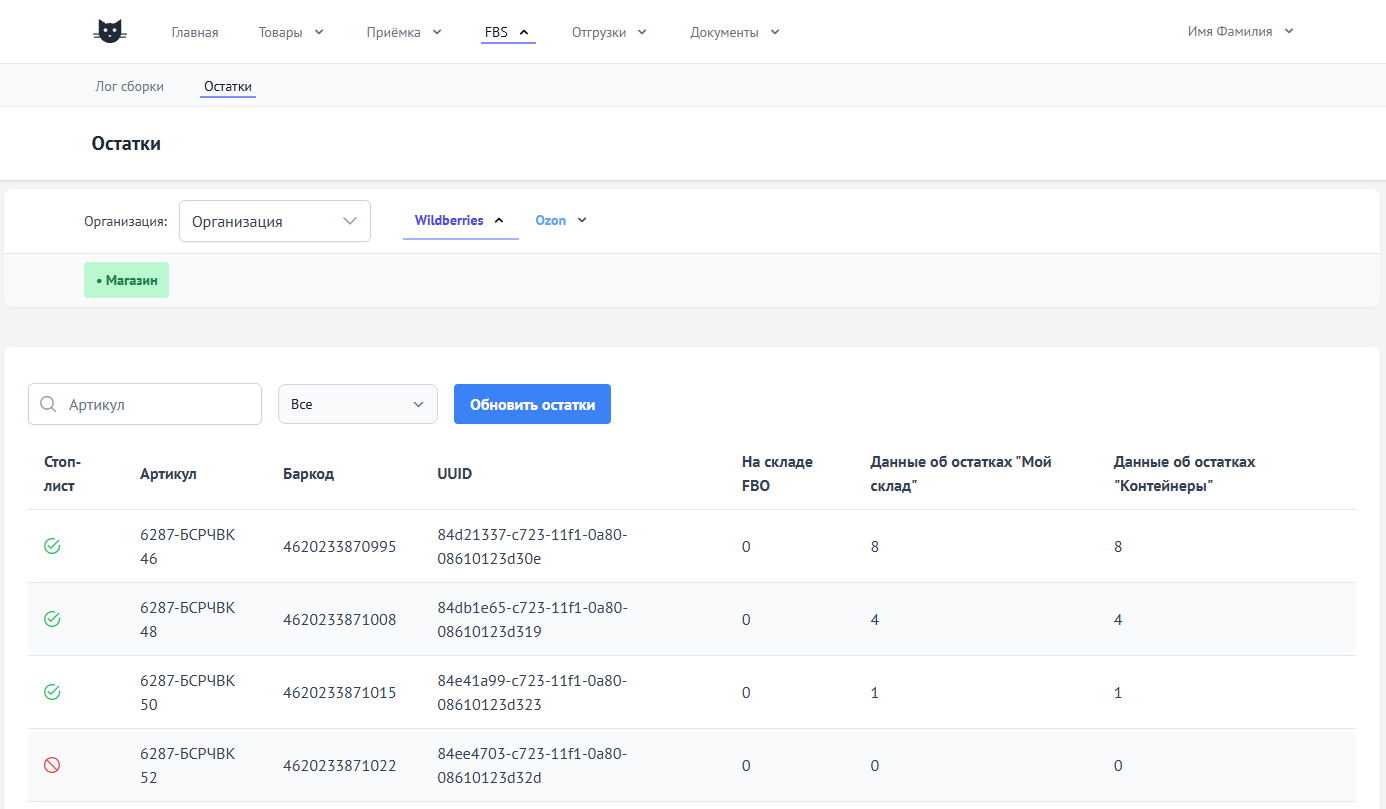Click barcode 4620233871008

pyautogui.click(x=340, y=620)
